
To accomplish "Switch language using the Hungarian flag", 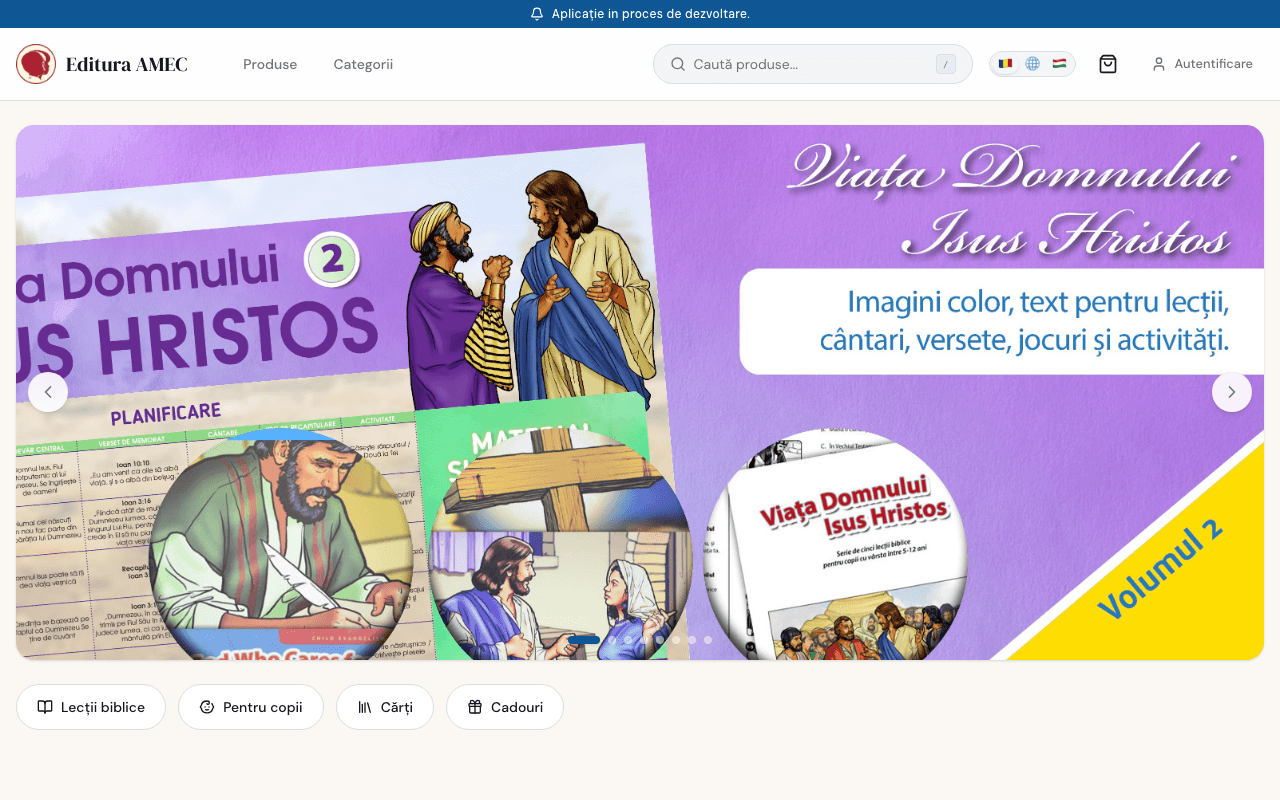I will coord(1059,63).
